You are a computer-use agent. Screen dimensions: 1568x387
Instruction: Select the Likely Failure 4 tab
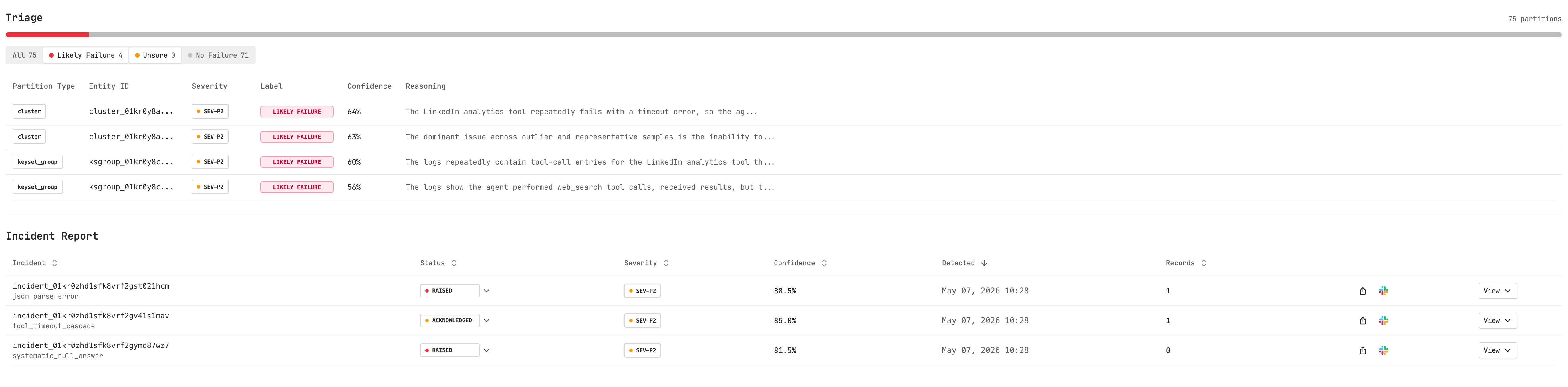[x=86, y=56]
